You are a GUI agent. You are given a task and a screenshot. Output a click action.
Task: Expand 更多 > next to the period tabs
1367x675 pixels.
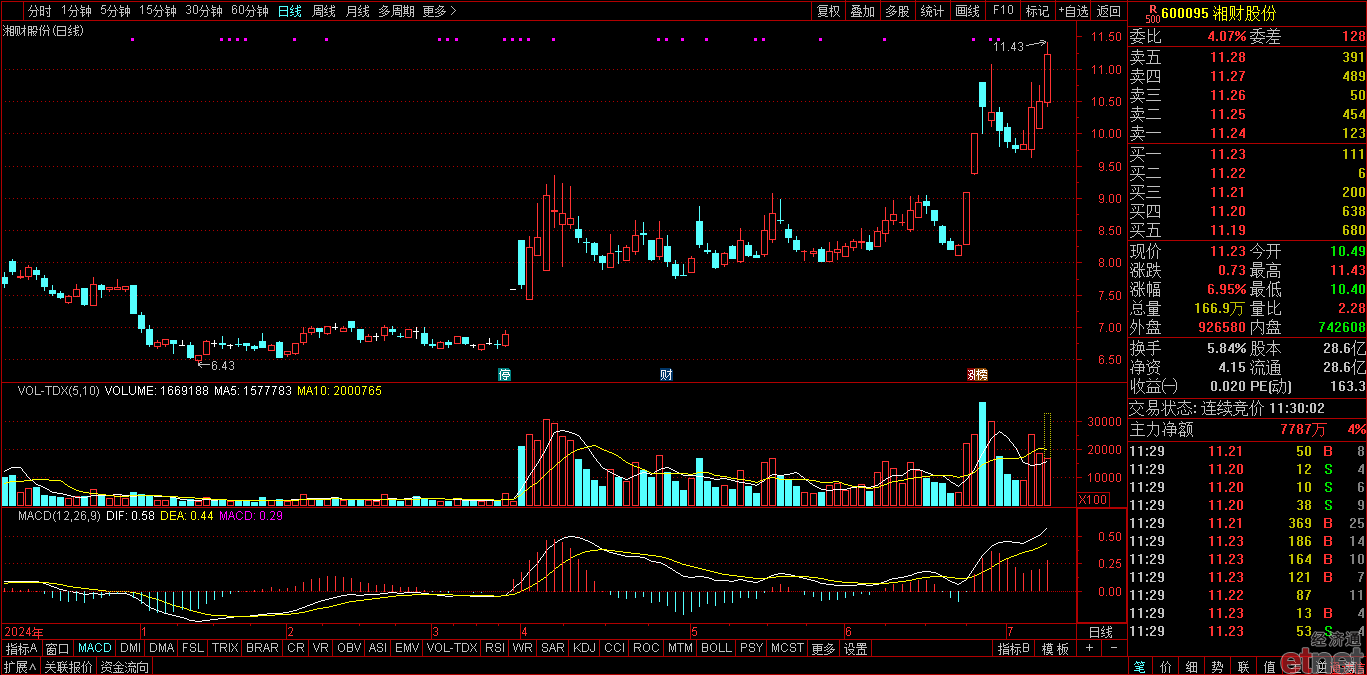point(440,11)
